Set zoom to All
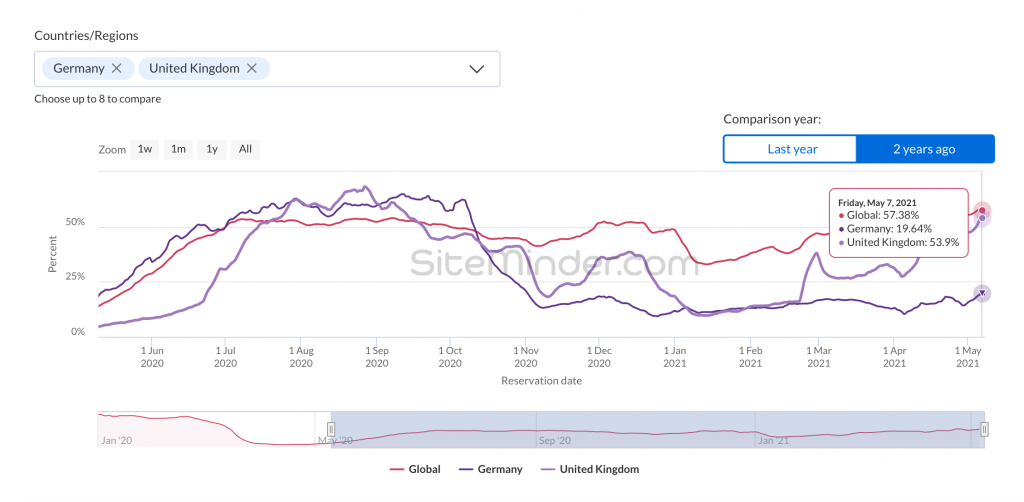 coord(244,149)
